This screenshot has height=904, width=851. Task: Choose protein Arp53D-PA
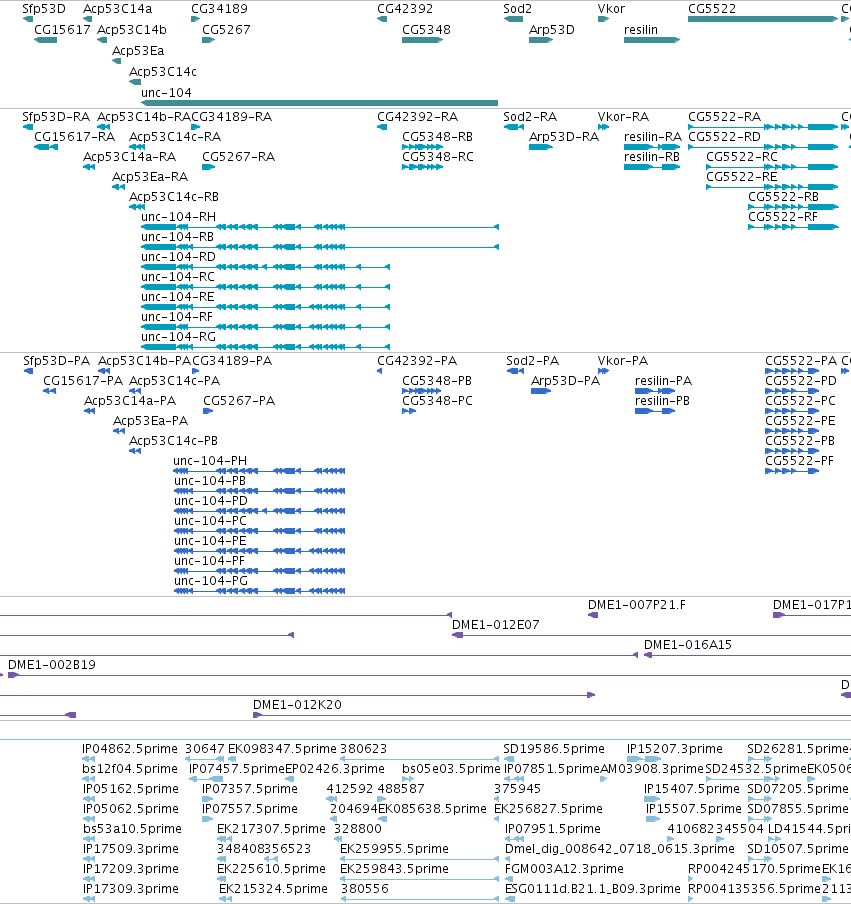coord(566,381)
